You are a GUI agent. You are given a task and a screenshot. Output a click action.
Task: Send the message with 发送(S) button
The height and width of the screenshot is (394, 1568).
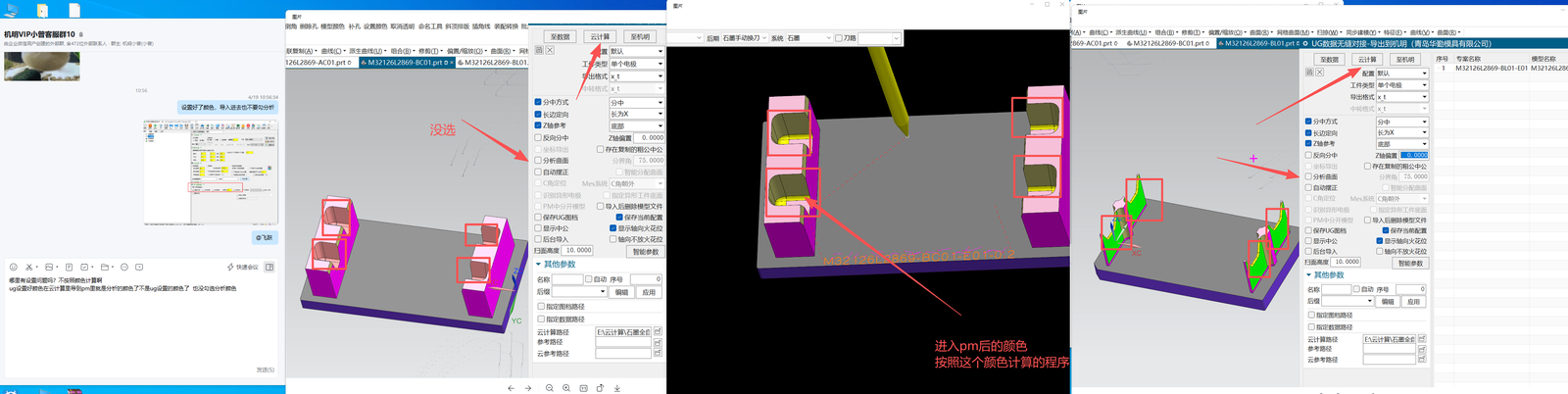click(265, 369)
